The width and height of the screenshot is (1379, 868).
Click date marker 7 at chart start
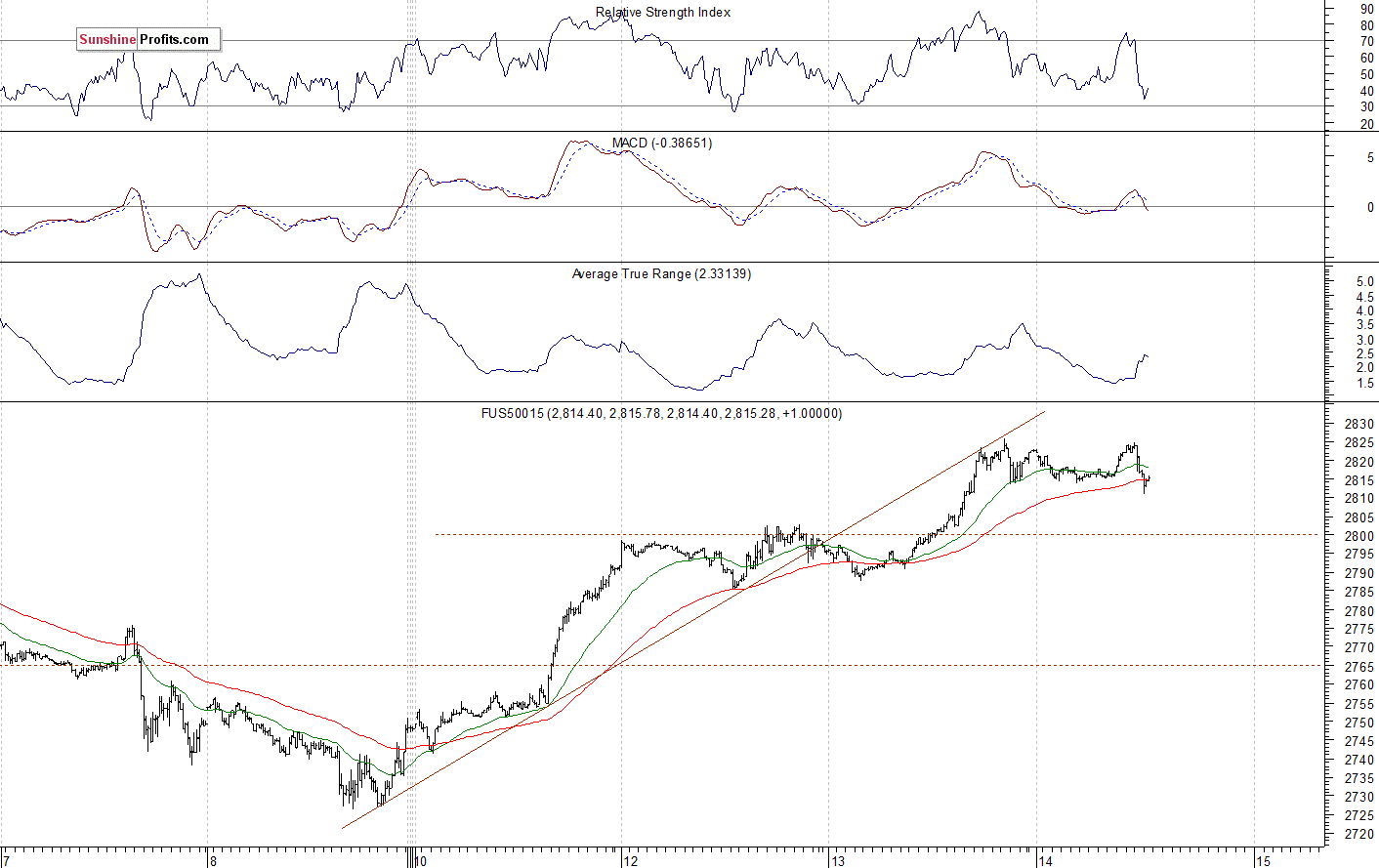click(x=4, y=861)
